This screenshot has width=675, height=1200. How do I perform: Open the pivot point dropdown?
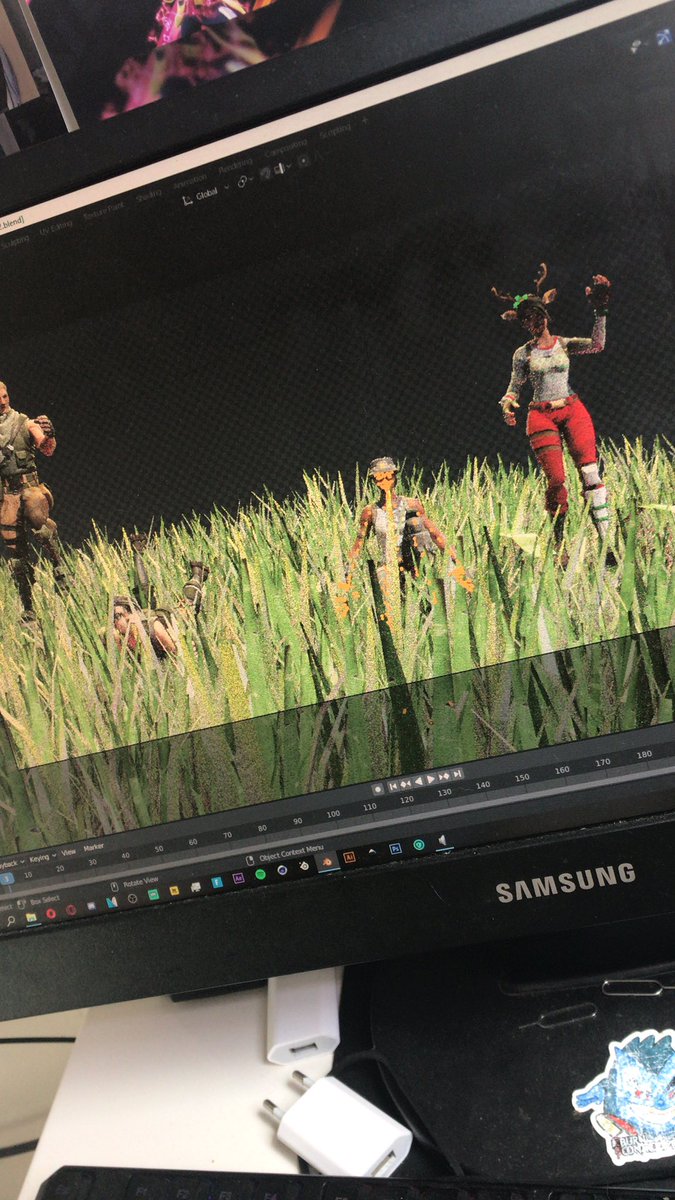click(x=245, y=181)
